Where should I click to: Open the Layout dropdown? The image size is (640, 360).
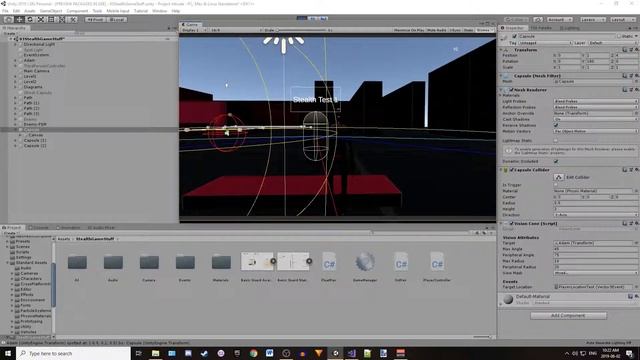click(x=622, y=19)
